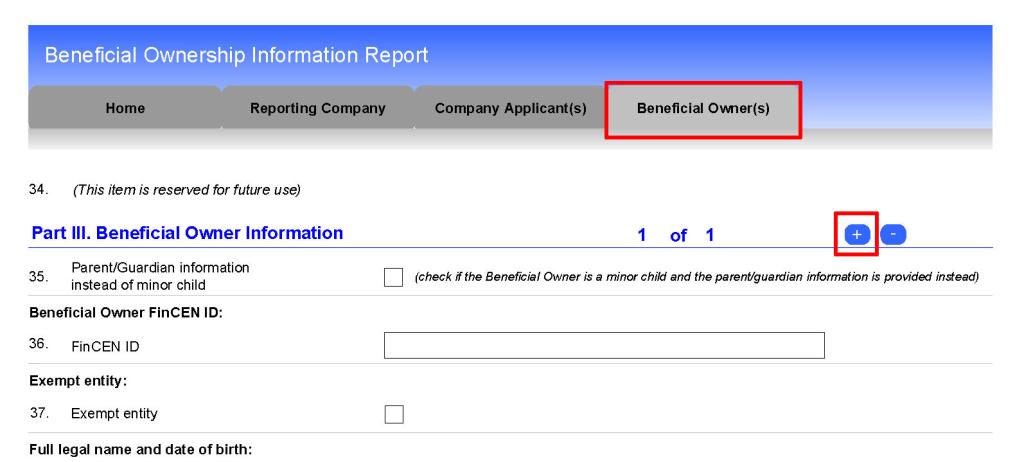Focus the FinCEN ID input field
This screenshot has width=1024, height=462.
[x=604, y=346]
